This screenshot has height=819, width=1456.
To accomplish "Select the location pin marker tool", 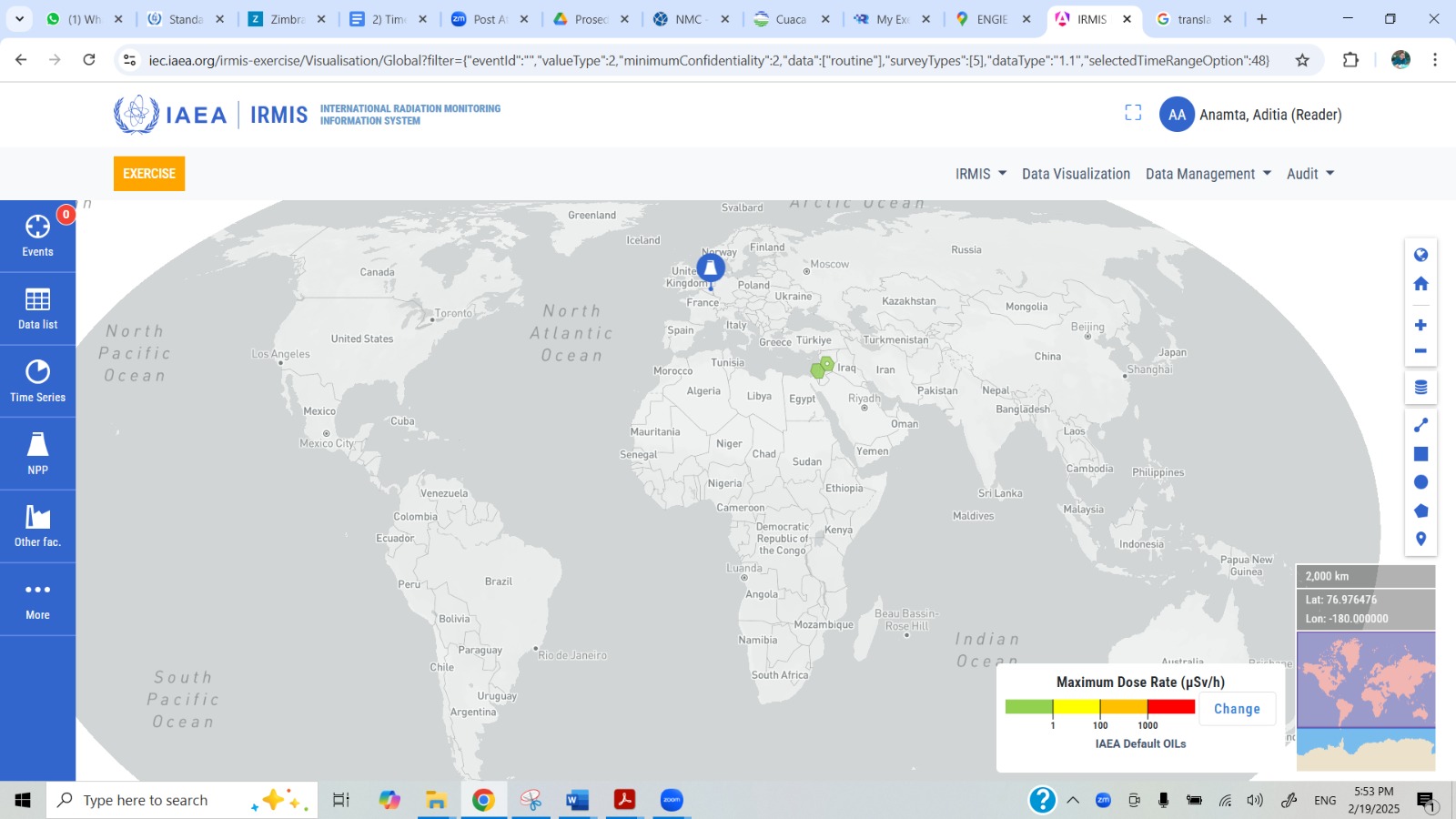I will coord(1421,539).
